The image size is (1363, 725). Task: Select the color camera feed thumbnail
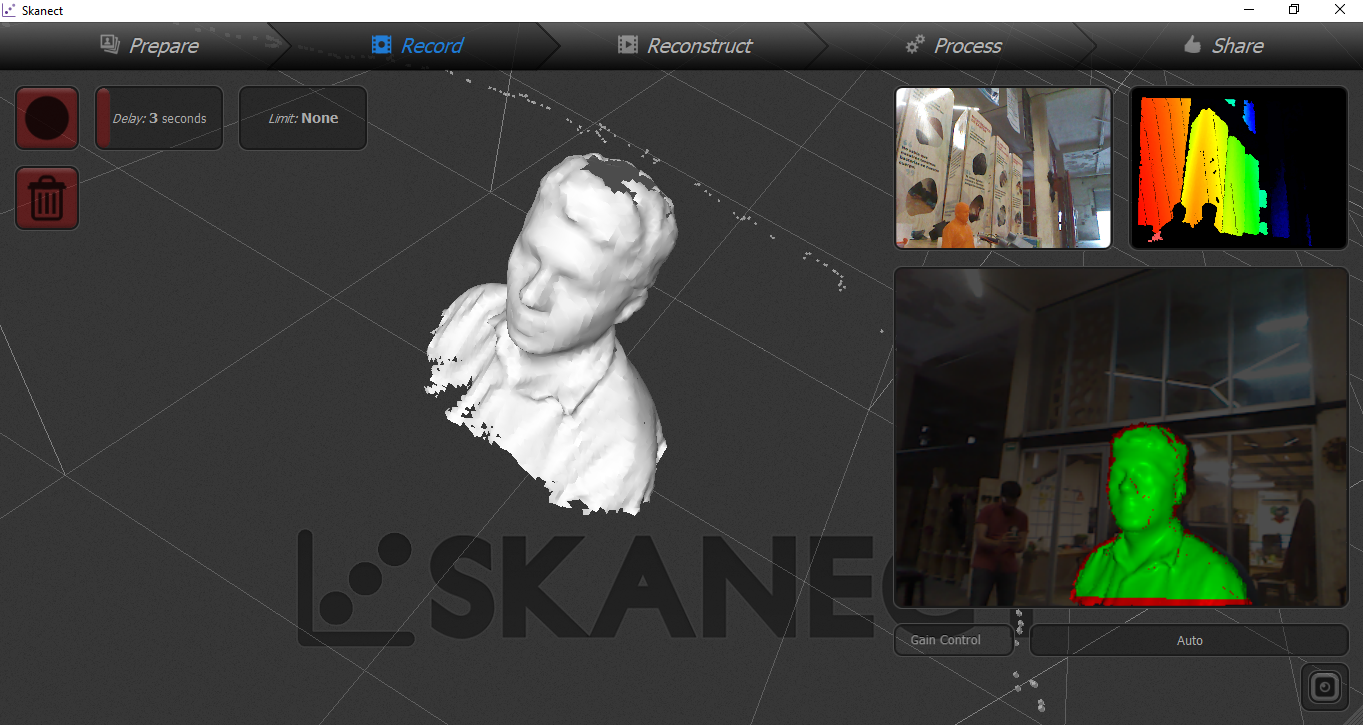1003,168
